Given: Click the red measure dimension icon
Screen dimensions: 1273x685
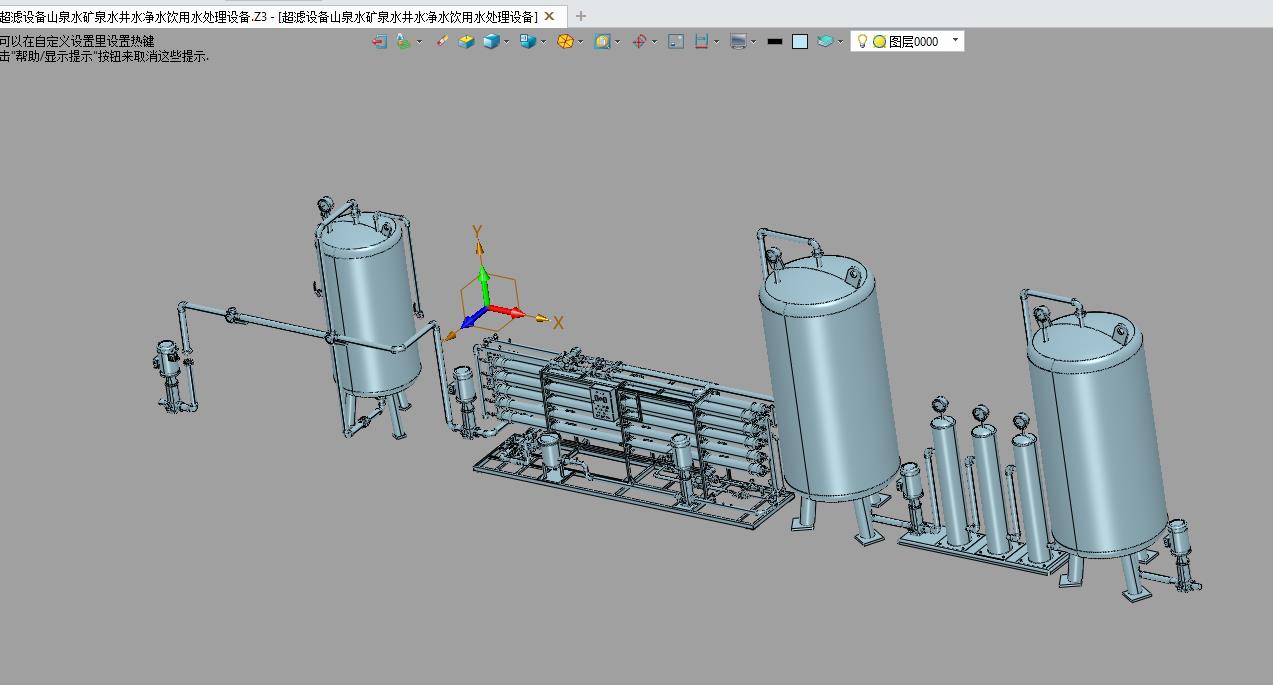Looking at the screenshot, I should [x=702, y=41].
